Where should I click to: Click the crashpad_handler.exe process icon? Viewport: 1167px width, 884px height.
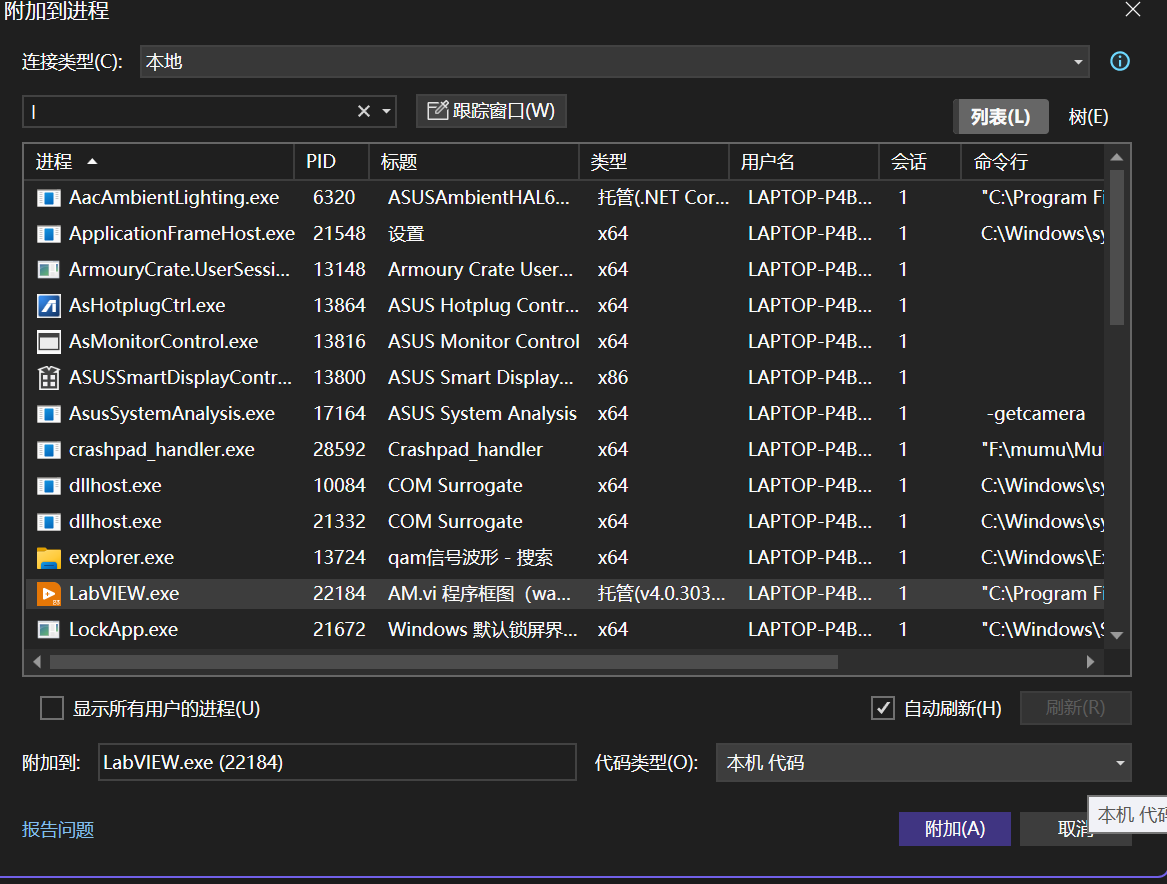[48, 449]
